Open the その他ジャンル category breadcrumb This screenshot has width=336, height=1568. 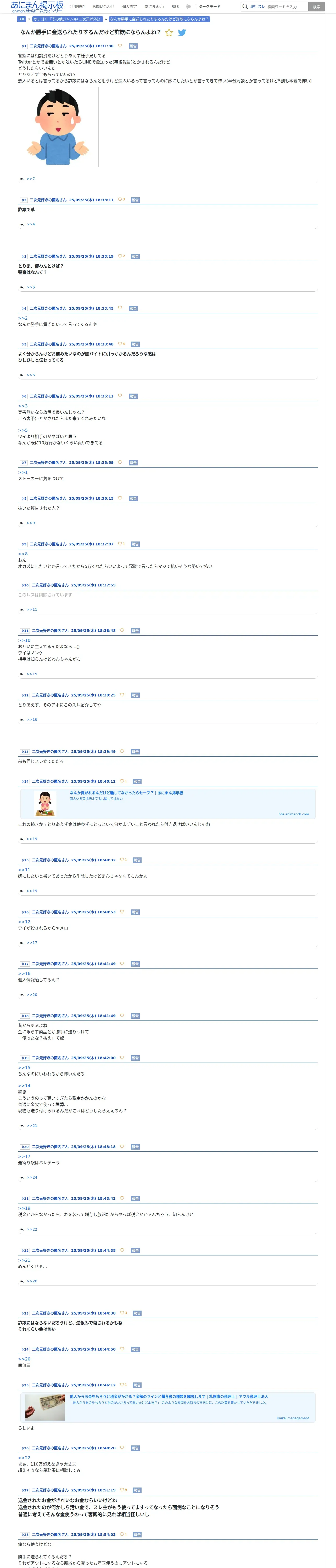tap(67, 19)
